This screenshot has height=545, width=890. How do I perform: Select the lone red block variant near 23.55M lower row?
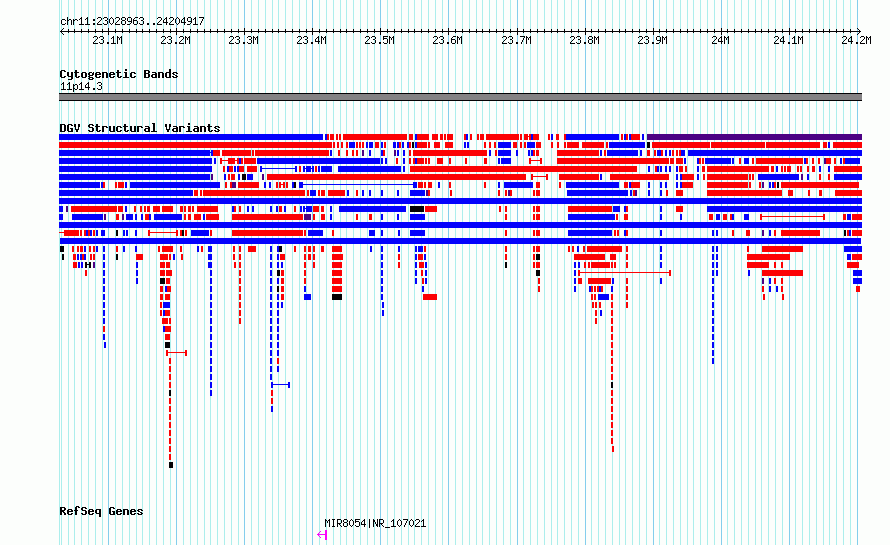[x=430, y=297]
